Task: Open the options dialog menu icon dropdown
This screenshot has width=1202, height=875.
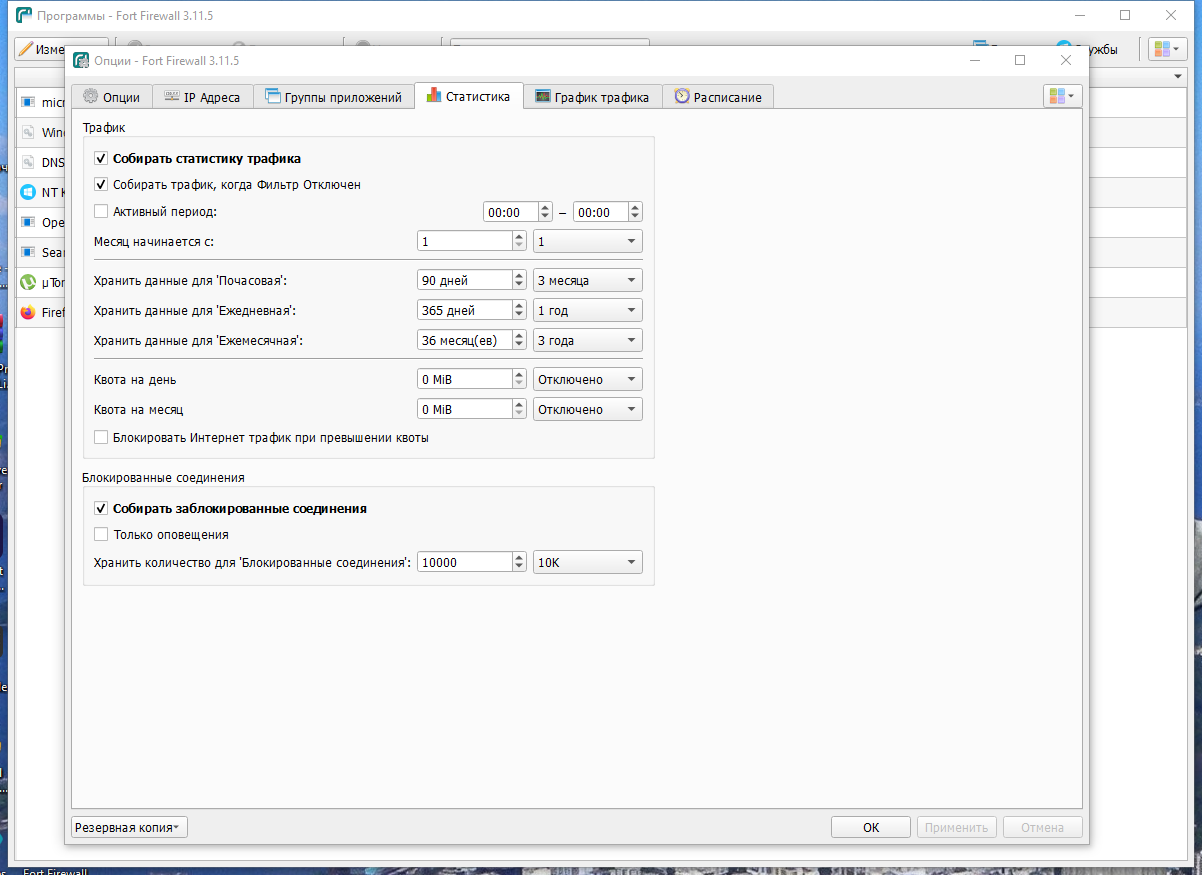Action: [1062, 96]
